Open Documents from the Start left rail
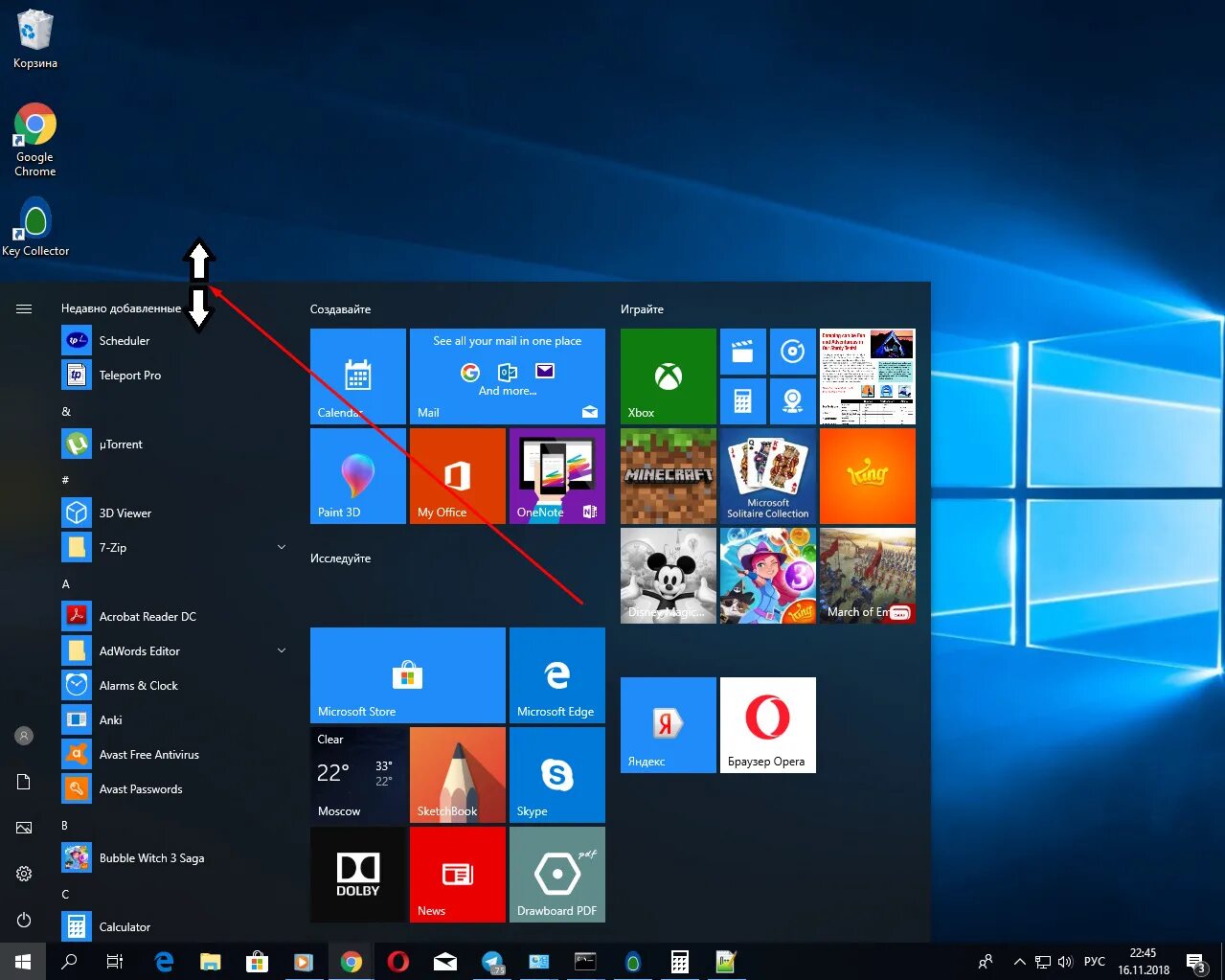 [24, 782]
